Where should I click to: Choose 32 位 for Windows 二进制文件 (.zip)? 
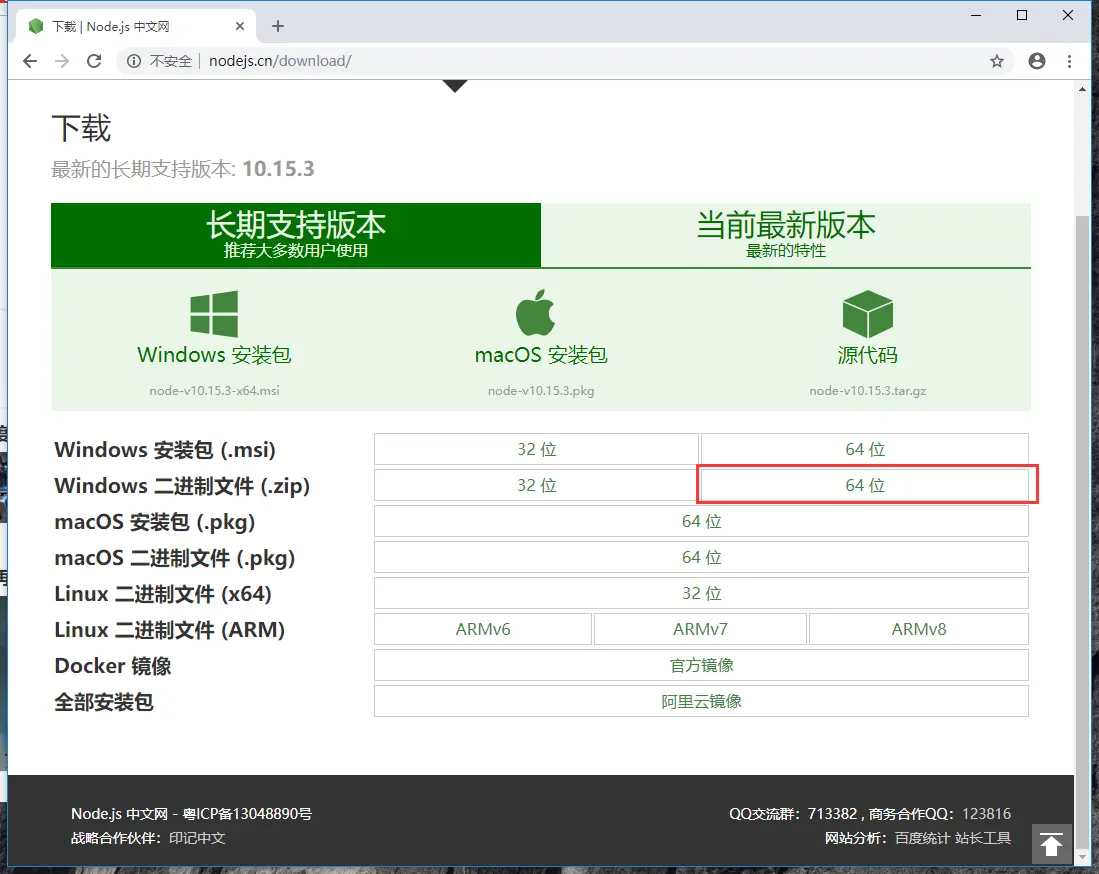[x=536, y=485]
